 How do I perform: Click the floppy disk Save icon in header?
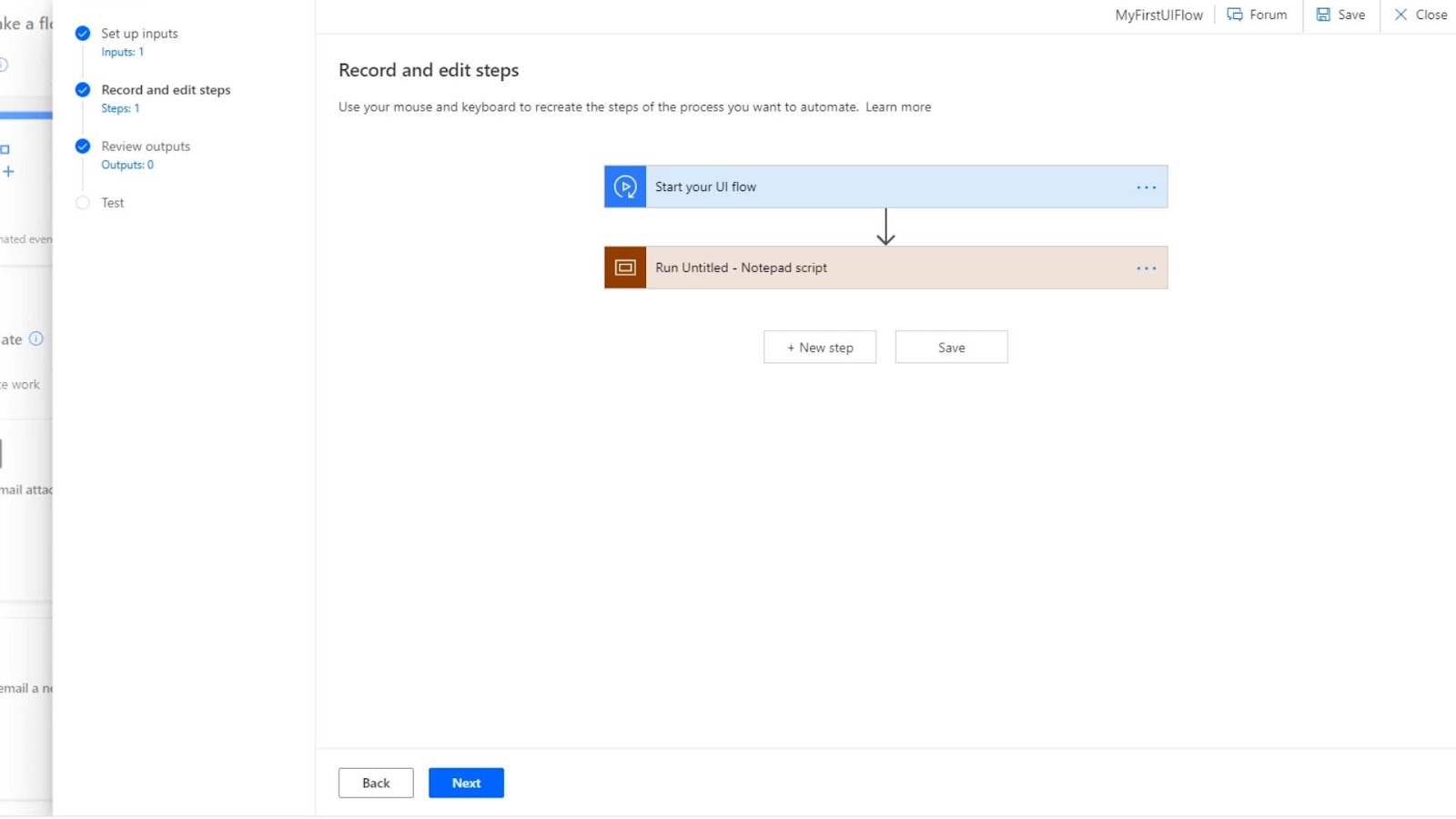tap(1323, 15)
